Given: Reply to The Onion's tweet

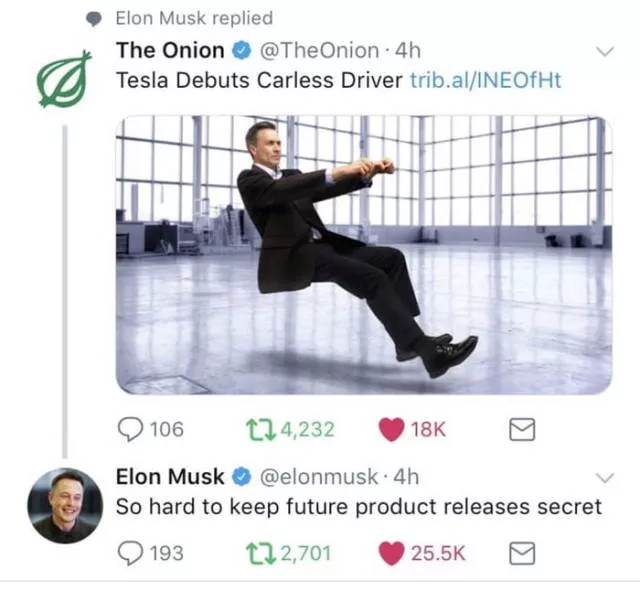Looking at the screenshot, I should pyautogui.click(x=130, y=429).
